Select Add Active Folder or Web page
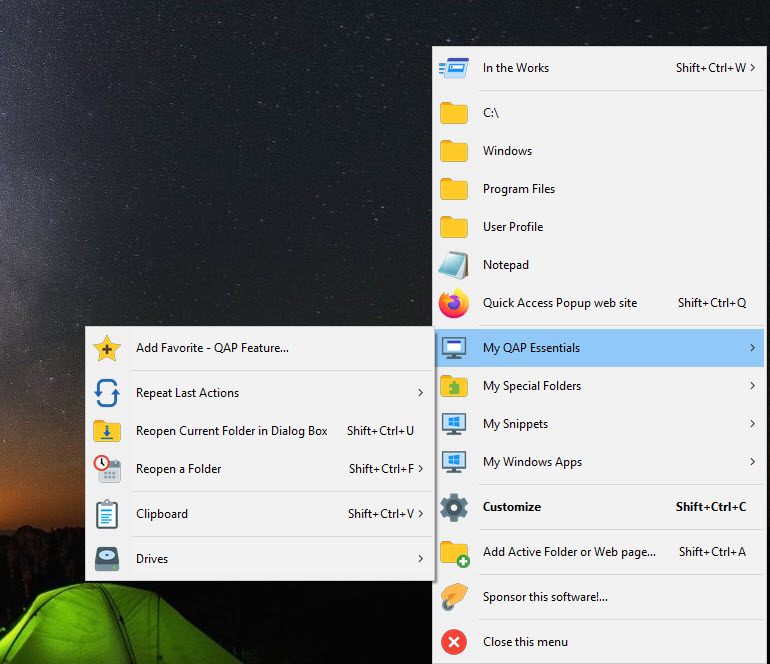 (x=600, y=552)
